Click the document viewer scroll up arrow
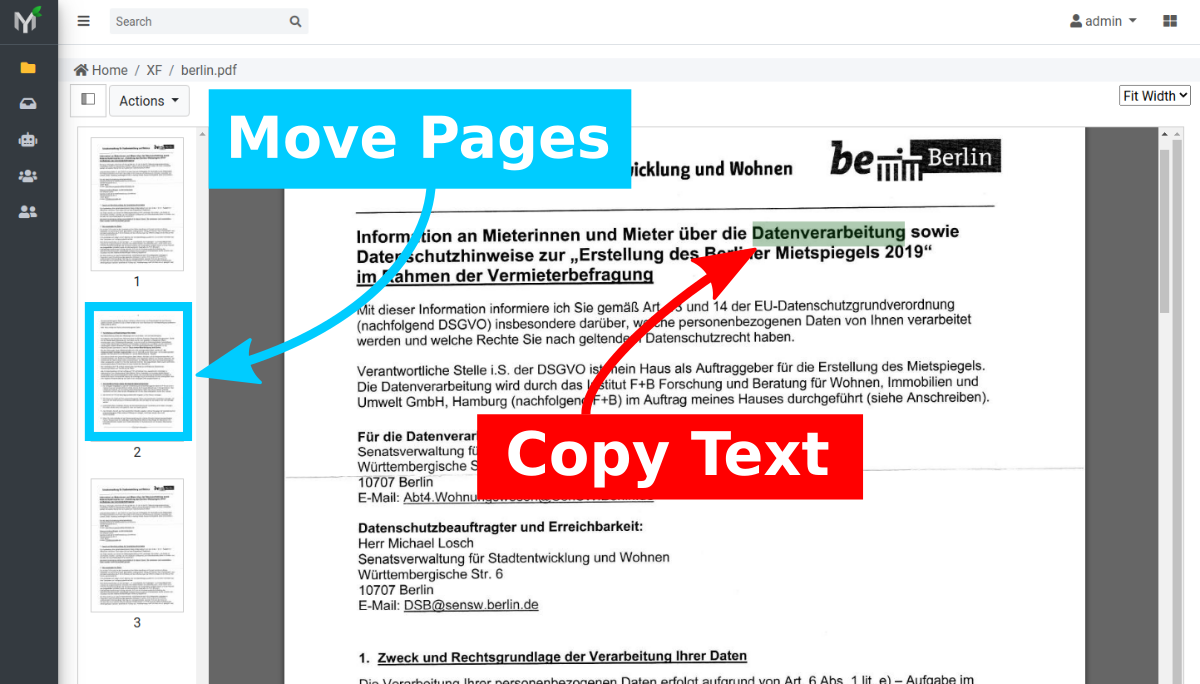 tap(1164, 134)
